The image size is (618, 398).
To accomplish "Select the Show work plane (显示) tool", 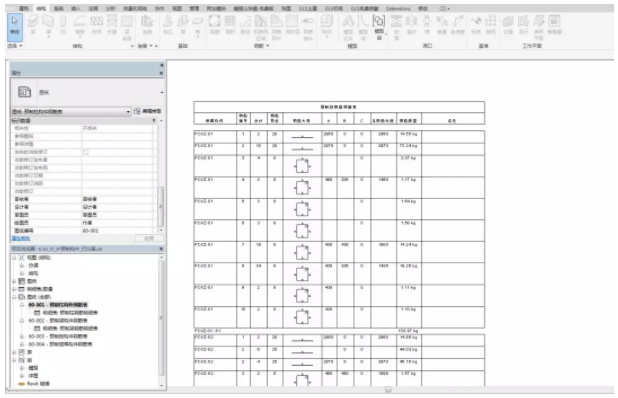I will [523, 25].
